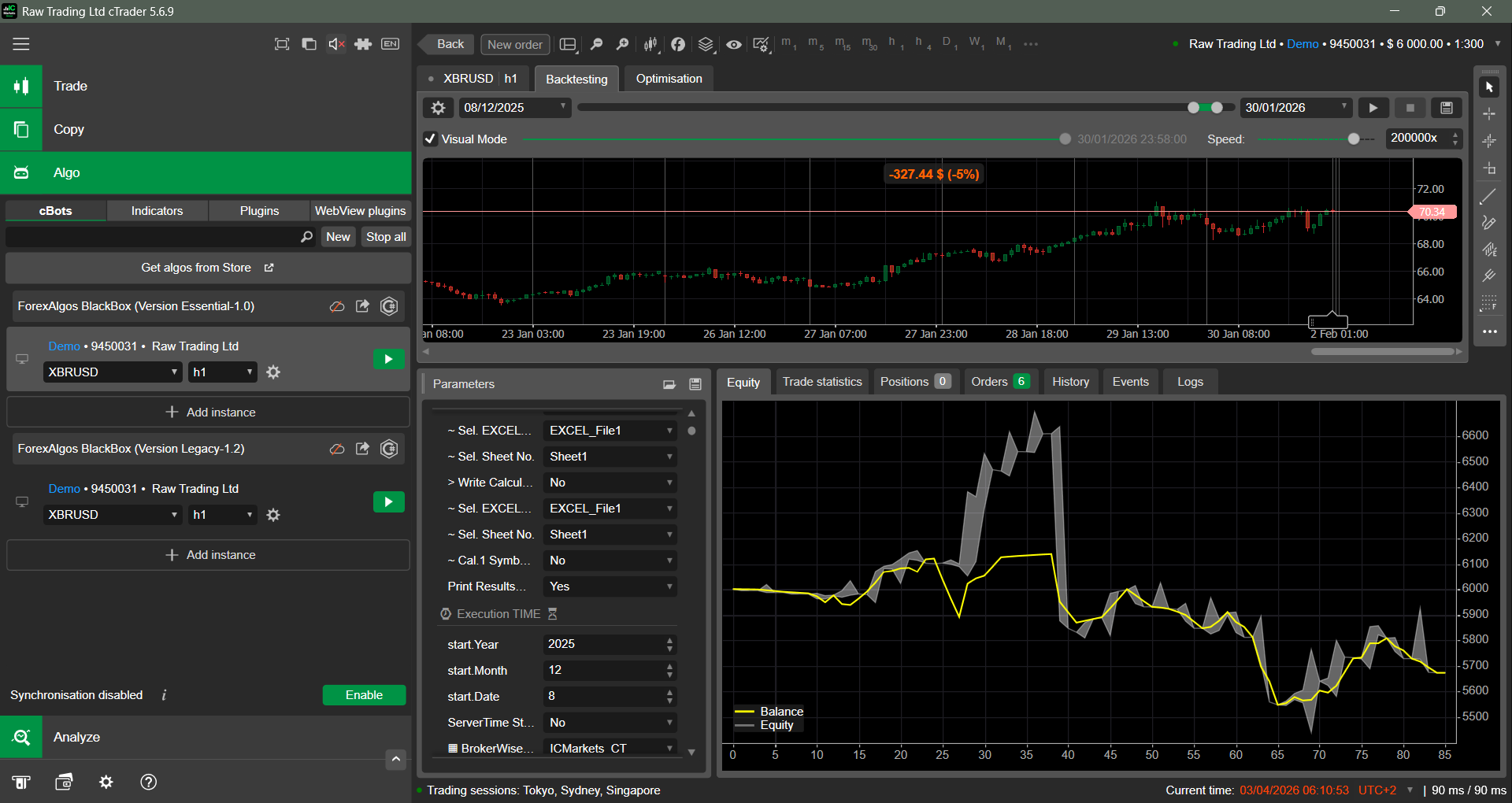Open the help question mark icon

(x=148, y=782)
